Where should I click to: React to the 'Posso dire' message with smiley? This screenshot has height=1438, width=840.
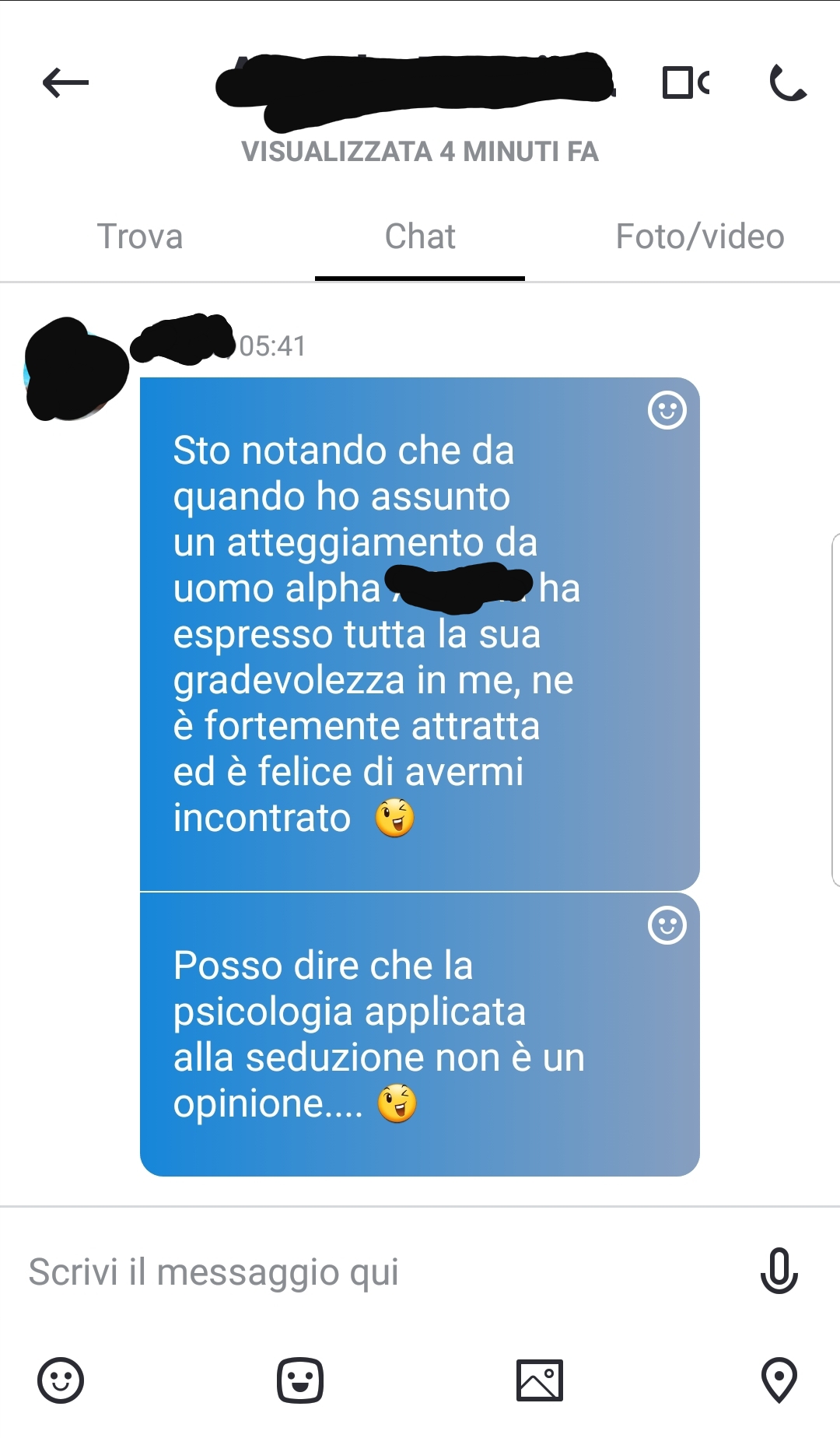(667, 925)
